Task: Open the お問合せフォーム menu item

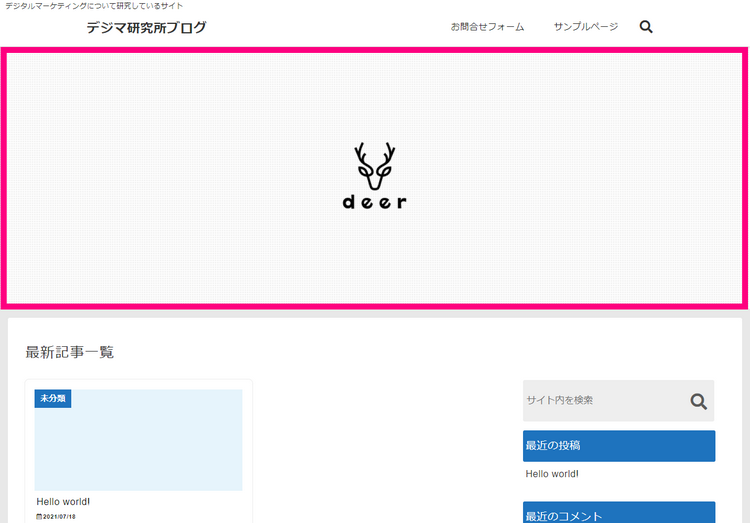Action: [x=487, y=27]
